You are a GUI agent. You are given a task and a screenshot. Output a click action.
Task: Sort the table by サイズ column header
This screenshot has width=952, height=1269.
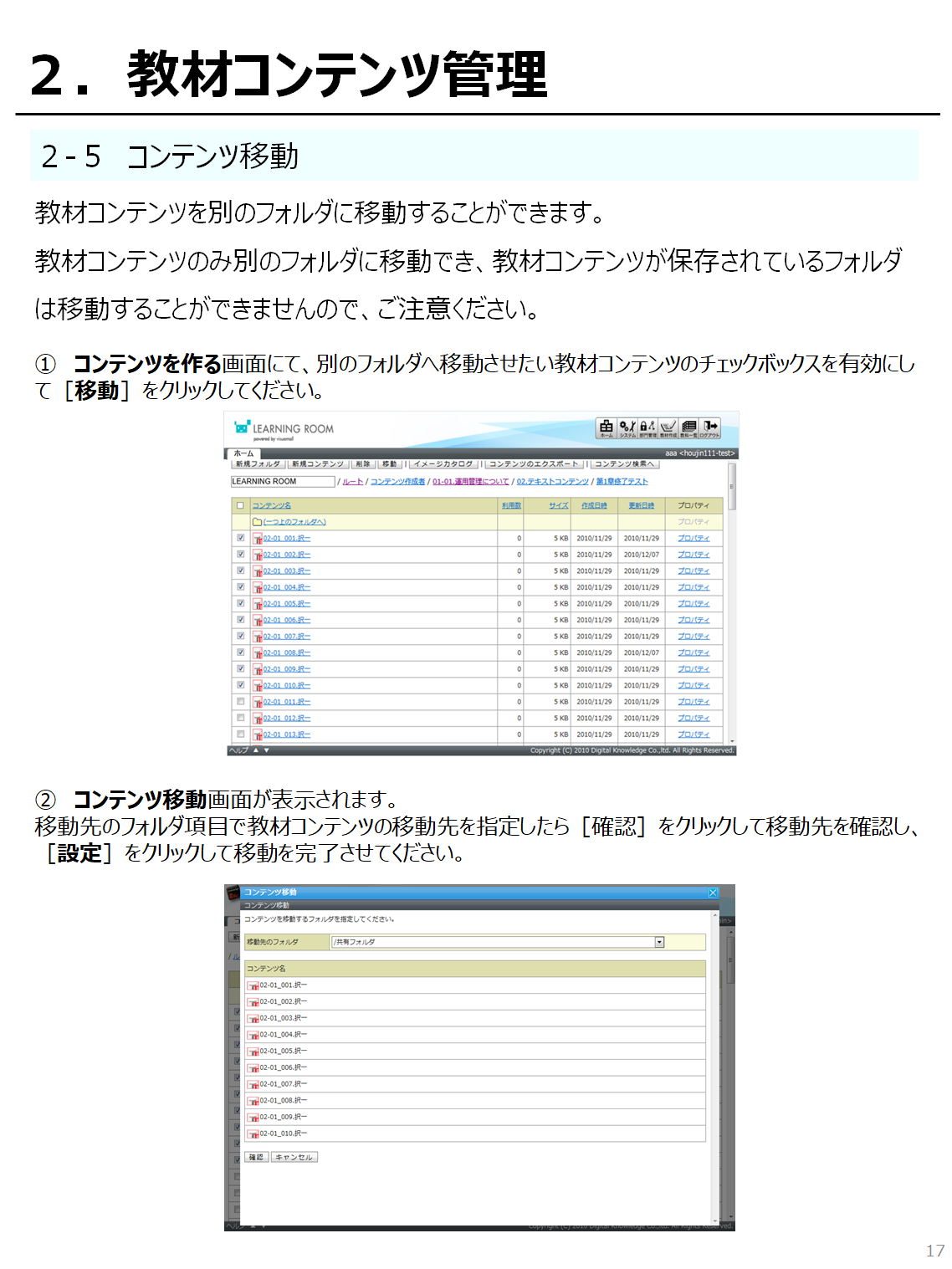tap(558, 505)
